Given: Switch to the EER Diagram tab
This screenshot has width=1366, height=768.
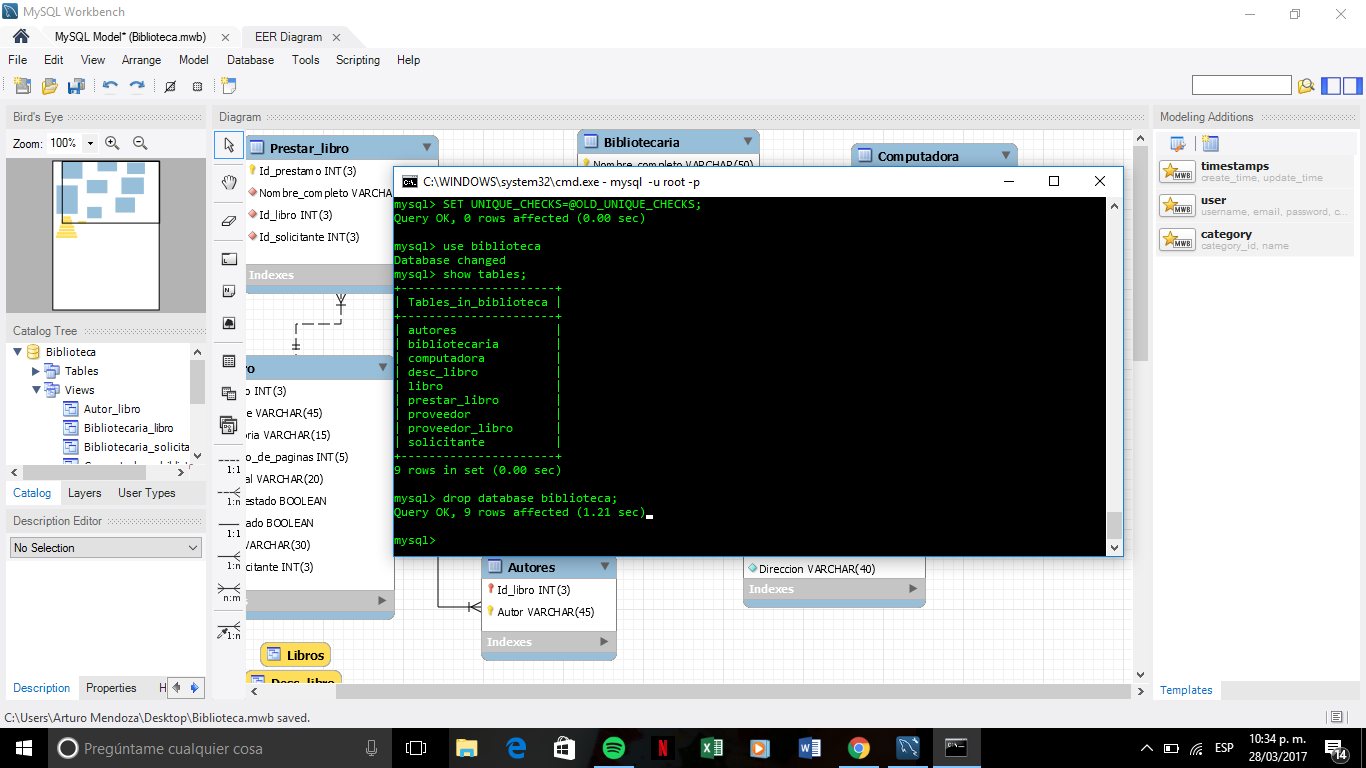Looking at the screenshot, I should click(x=289, y=37).
